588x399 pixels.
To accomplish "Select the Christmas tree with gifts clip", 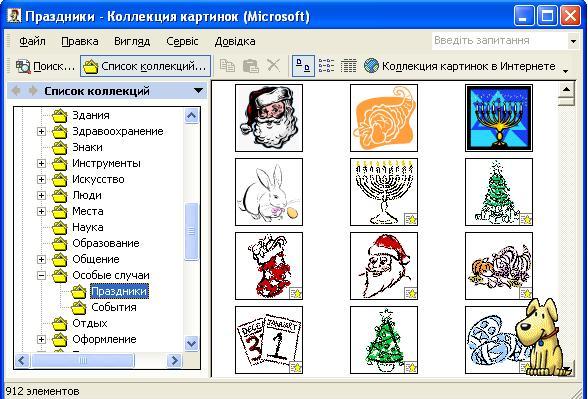I will (x=499, y=192).
